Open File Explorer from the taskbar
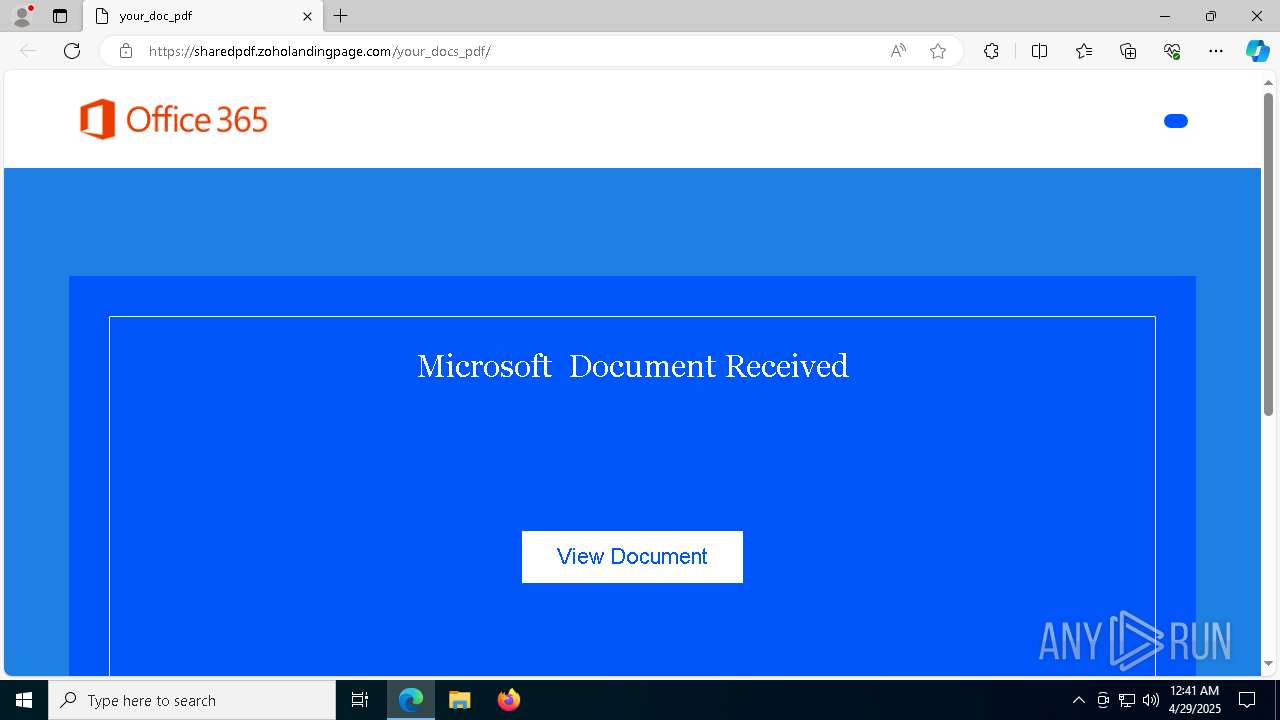Screen dimensions: 1280x720 coord(460,700)
